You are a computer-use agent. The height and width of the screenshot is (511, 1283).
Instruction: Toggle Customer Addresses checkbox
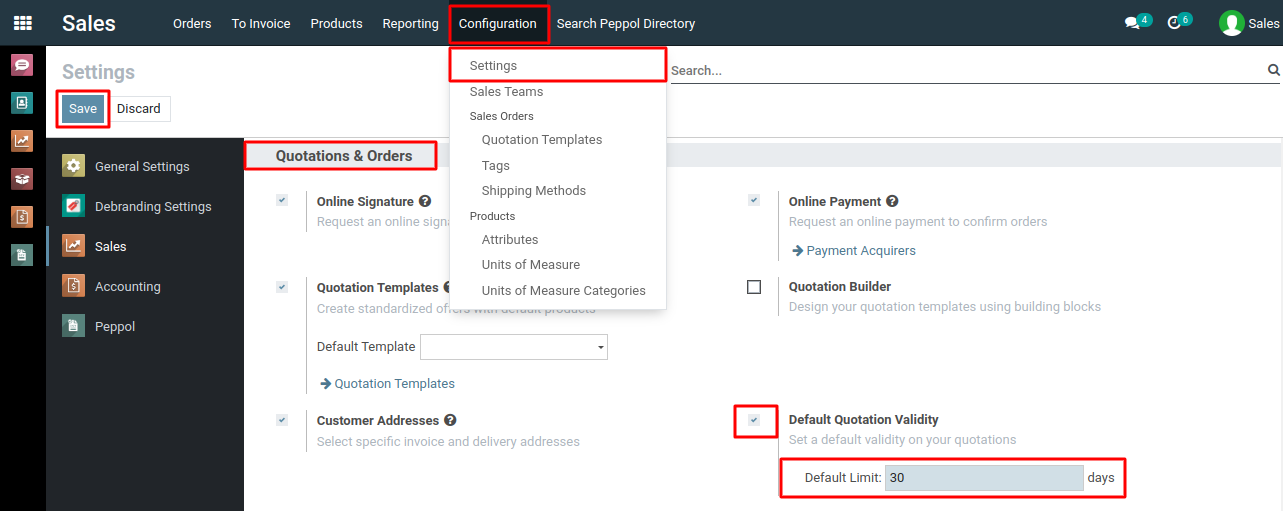click(x=282, y=420)
